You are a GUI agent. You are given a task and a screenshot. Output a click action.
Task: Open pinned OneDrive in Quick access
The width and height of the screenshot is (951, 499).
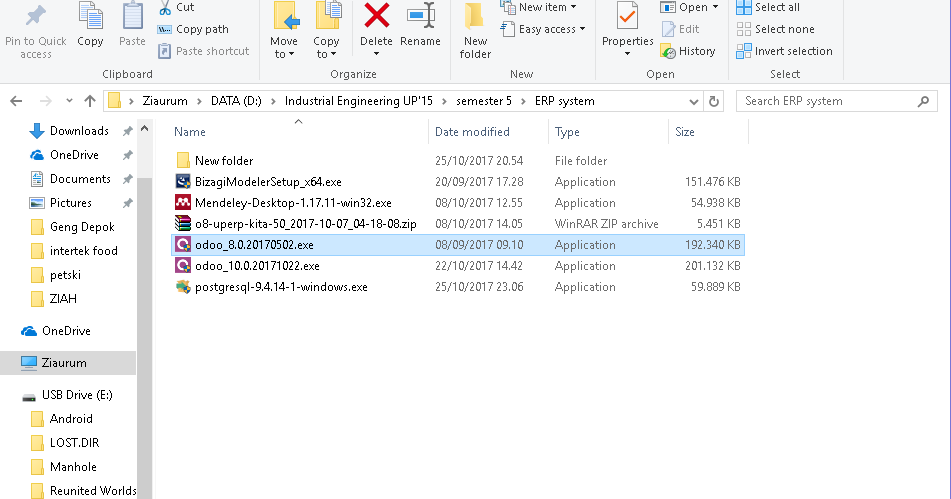pyautogui.click(x=74, y=155)
